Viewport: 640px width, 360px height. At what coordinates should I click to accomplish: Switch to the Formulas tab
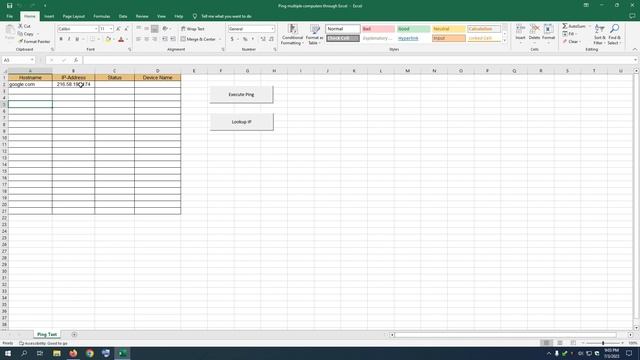tap(102, 16)
